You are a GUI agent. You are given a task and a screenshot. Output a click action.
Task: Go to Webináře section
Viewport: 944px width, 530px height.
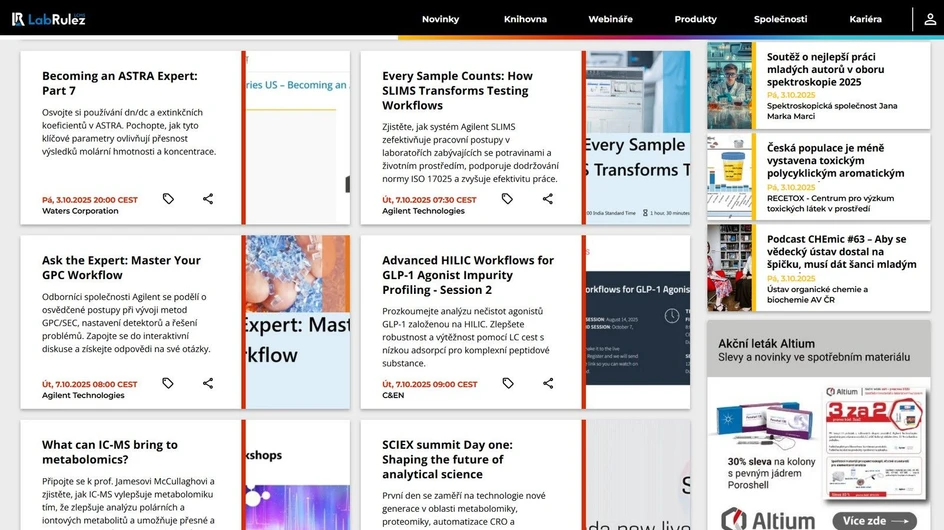(610, 19)
